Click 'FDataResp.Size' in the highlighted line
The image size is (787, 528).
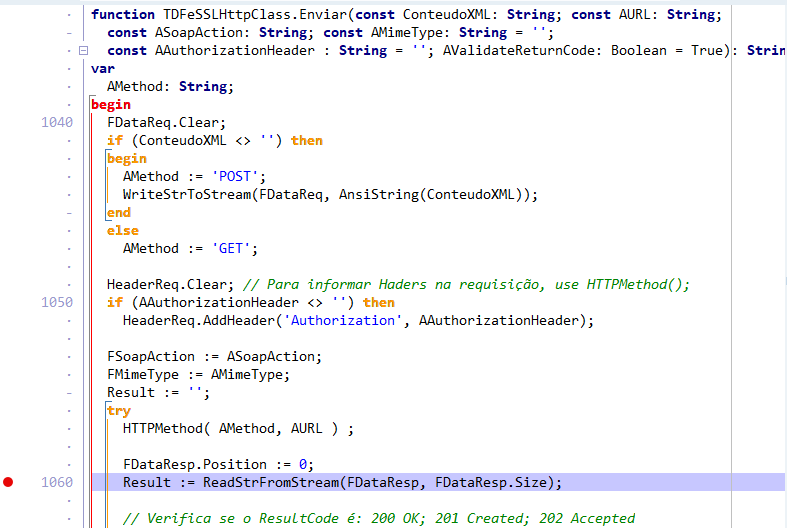(x=490, y=483)
